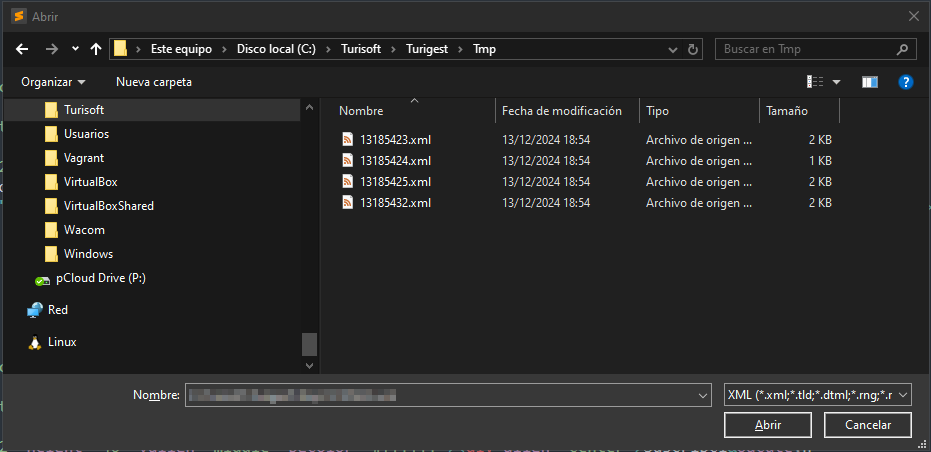This screenshot has height=452, width=931.
Task: Sort by the Nombre column header
Action: (361, 110)
